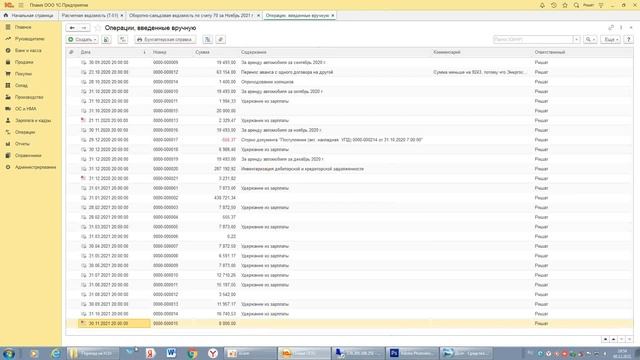The height and width of the screenshot is (360, 640).
Task: Open the Windows Start button
Action: tap(9, 353)
